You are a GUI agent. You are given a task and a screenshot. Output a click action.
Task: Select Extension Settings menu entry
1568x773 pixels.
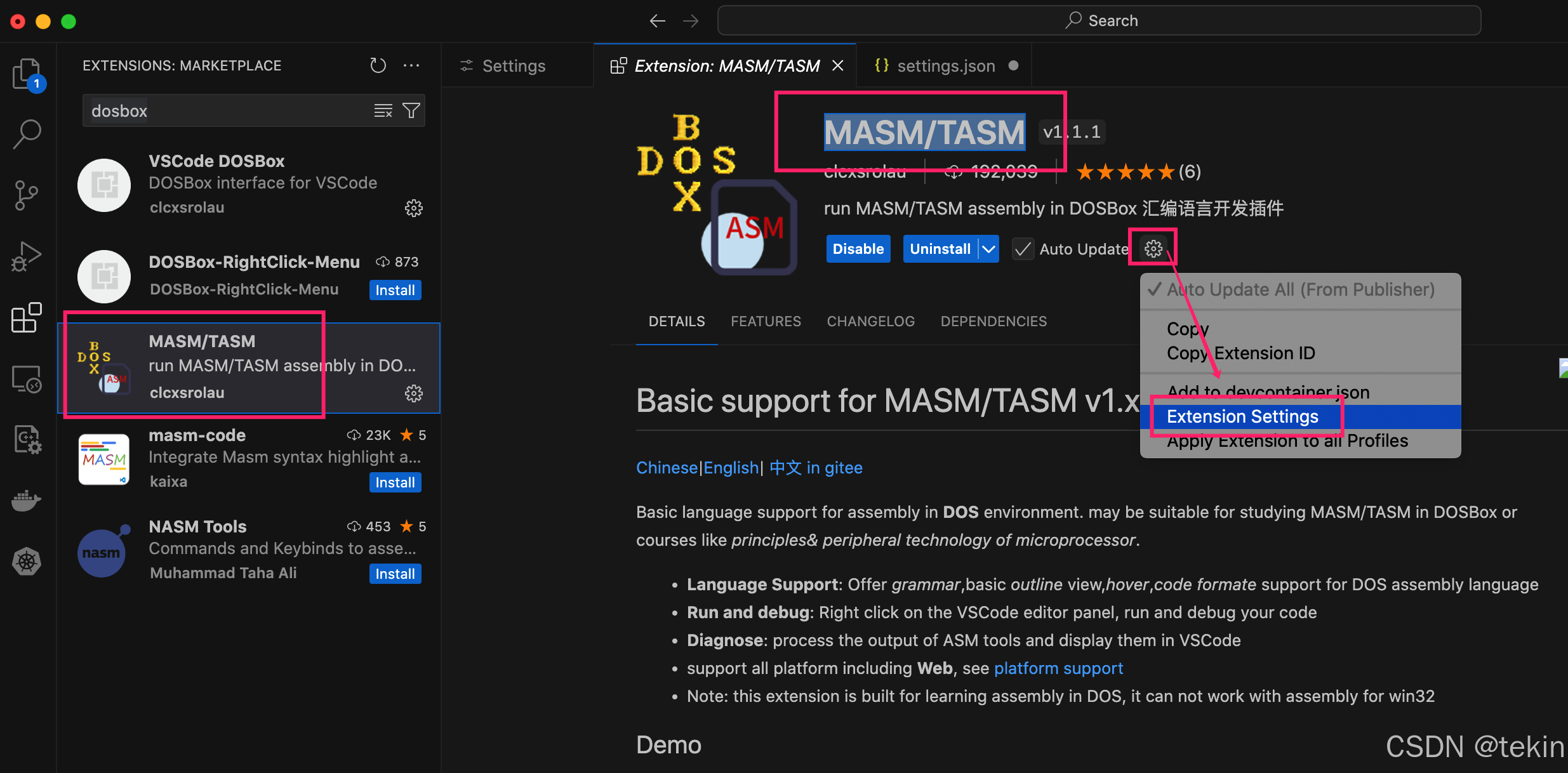1301,416
